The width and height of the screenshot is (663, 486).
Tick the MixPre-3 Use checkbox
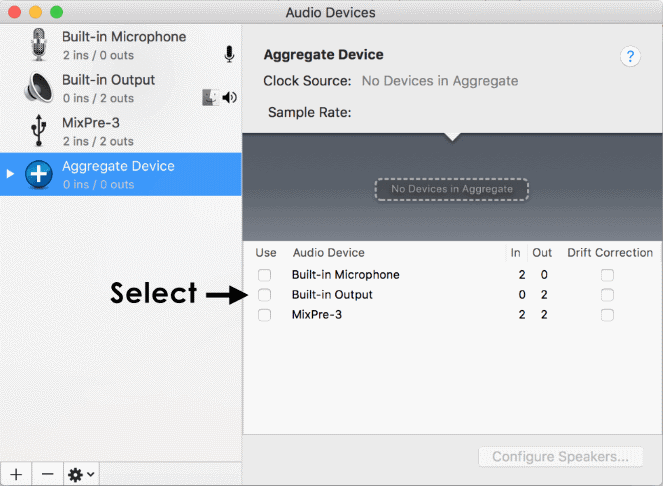coord(264,315)
